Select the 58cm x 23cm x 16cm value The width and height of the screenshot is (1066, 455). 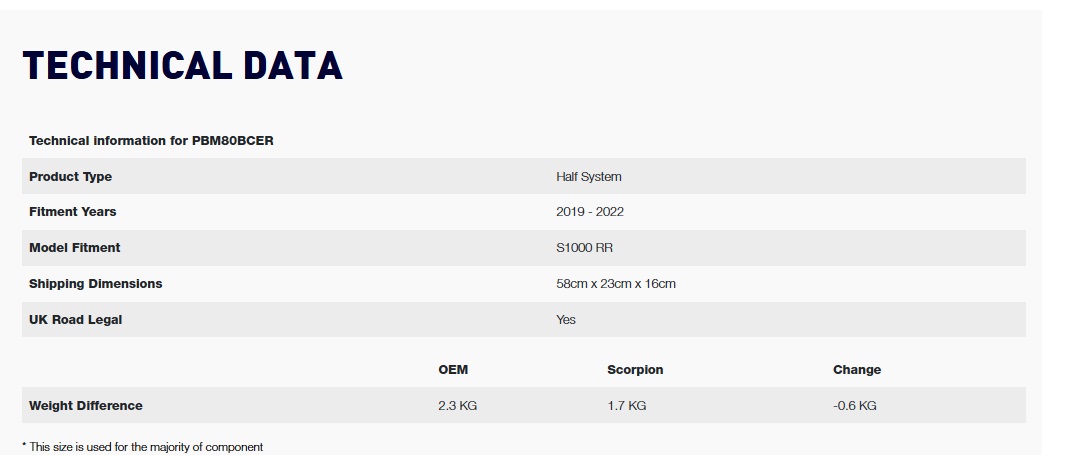click(616, 284)
